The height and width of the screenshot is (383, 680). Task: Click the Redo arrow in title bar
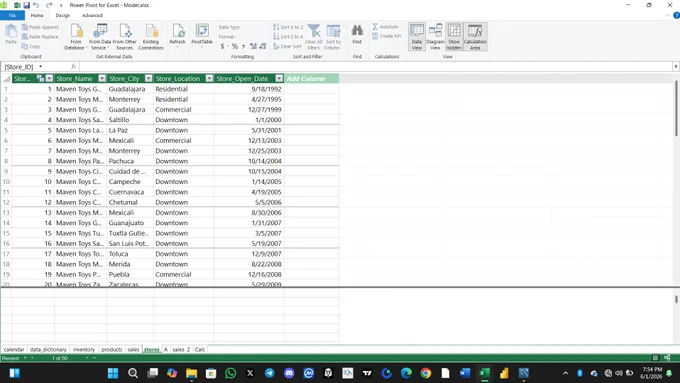49,5
